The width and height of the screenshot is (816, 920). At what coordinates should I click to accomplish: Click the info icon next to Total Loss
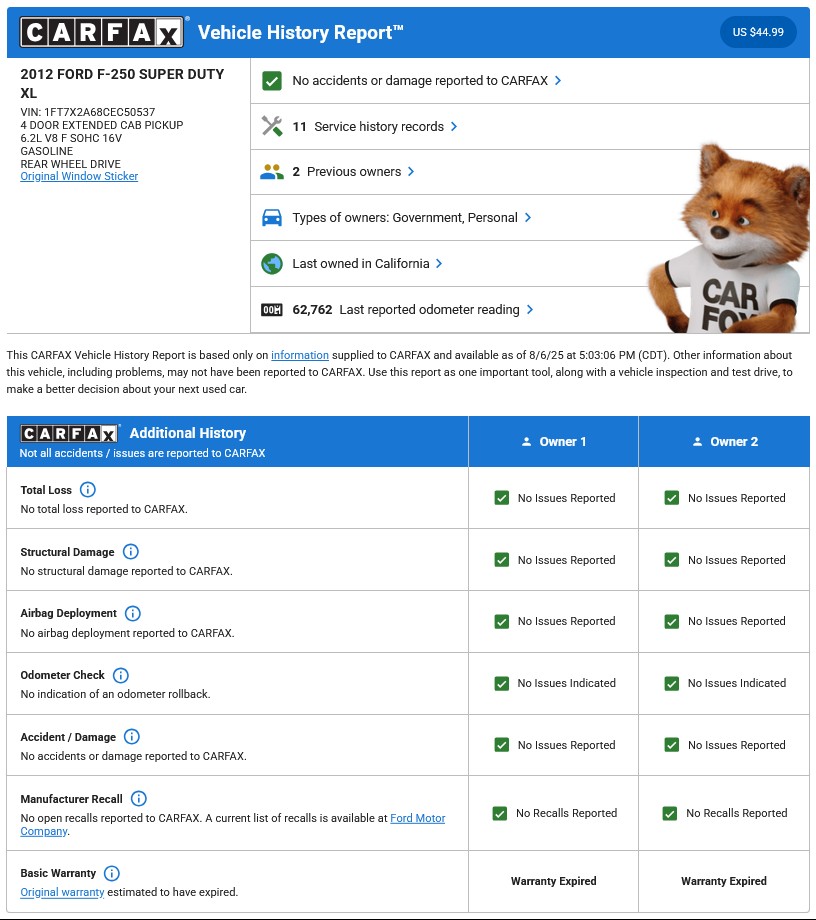coord(88,490)
